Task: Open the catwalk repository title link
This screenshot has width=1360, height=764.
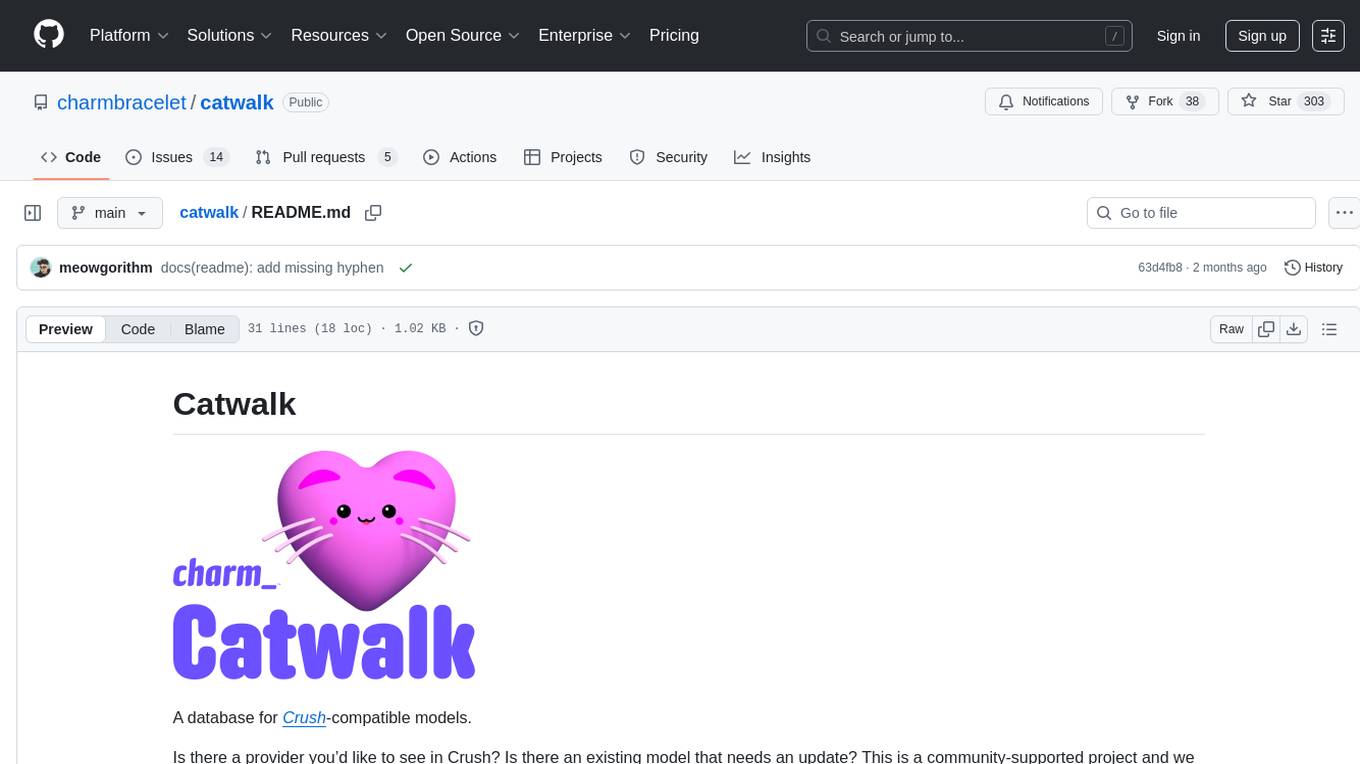Action: 237,102
